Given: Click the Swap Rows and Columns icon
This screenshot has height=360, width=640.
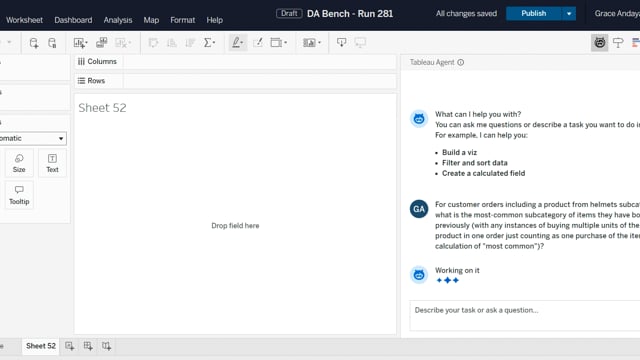Looking at the screenshot, I should [153, 42].
